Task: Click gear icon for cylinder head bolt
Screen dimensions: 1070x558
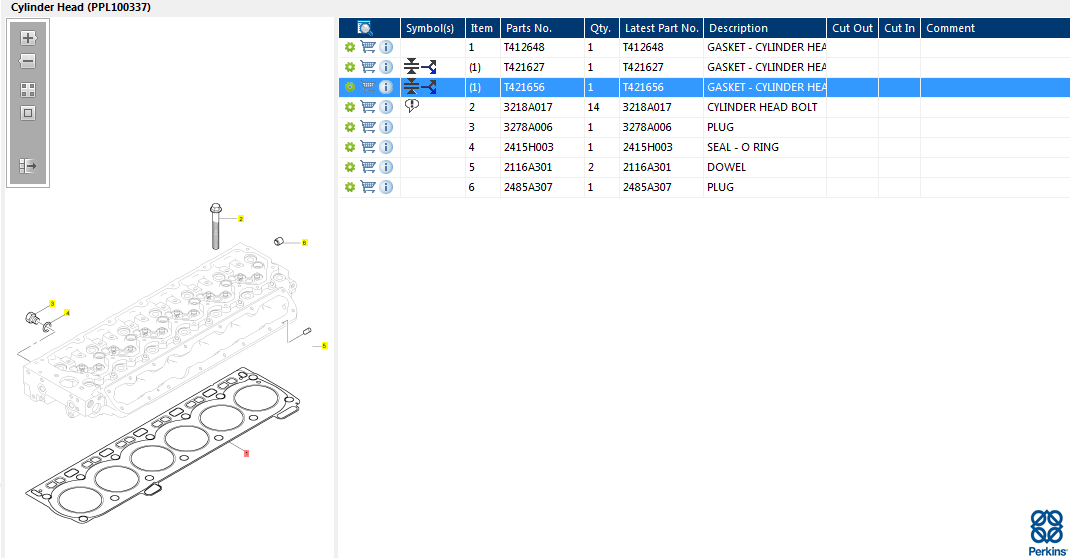Action: [349, 107]
